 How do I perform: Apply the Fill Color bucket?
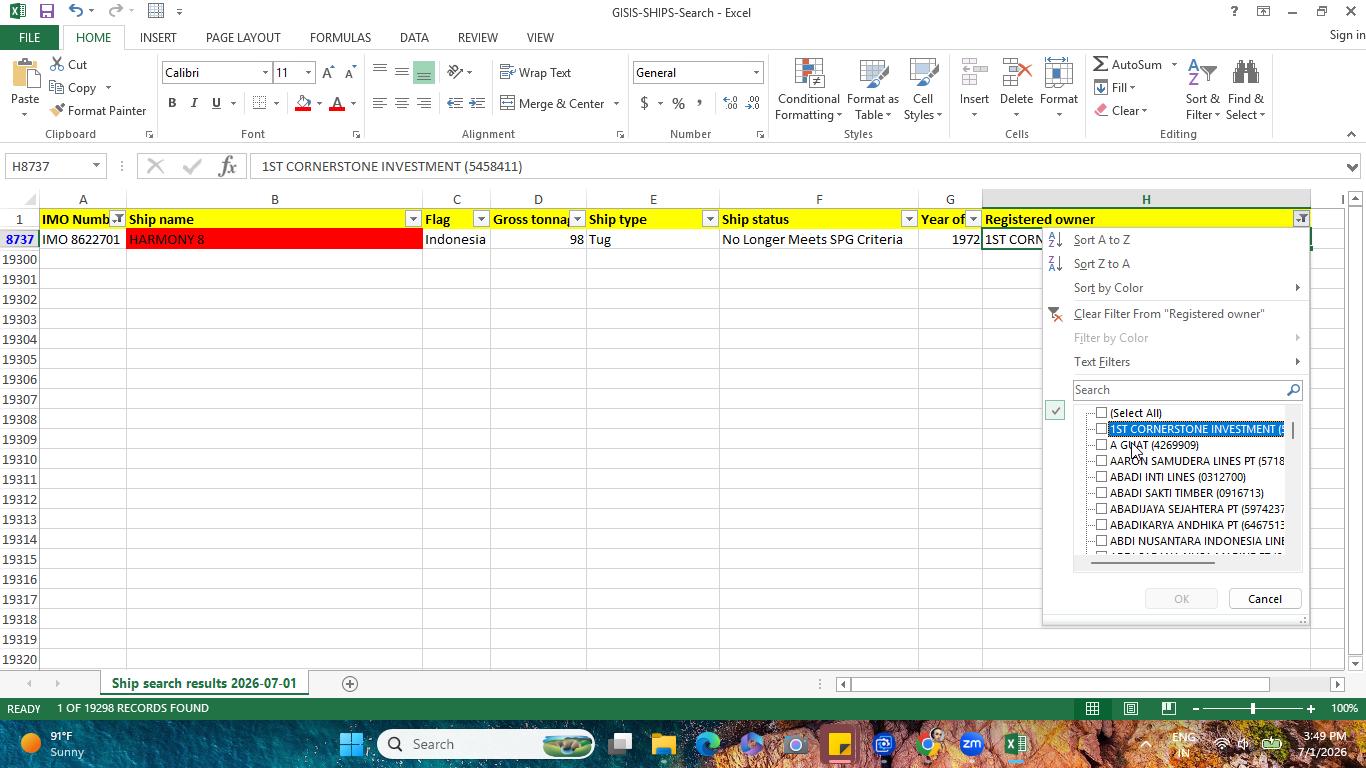(303, 103)
